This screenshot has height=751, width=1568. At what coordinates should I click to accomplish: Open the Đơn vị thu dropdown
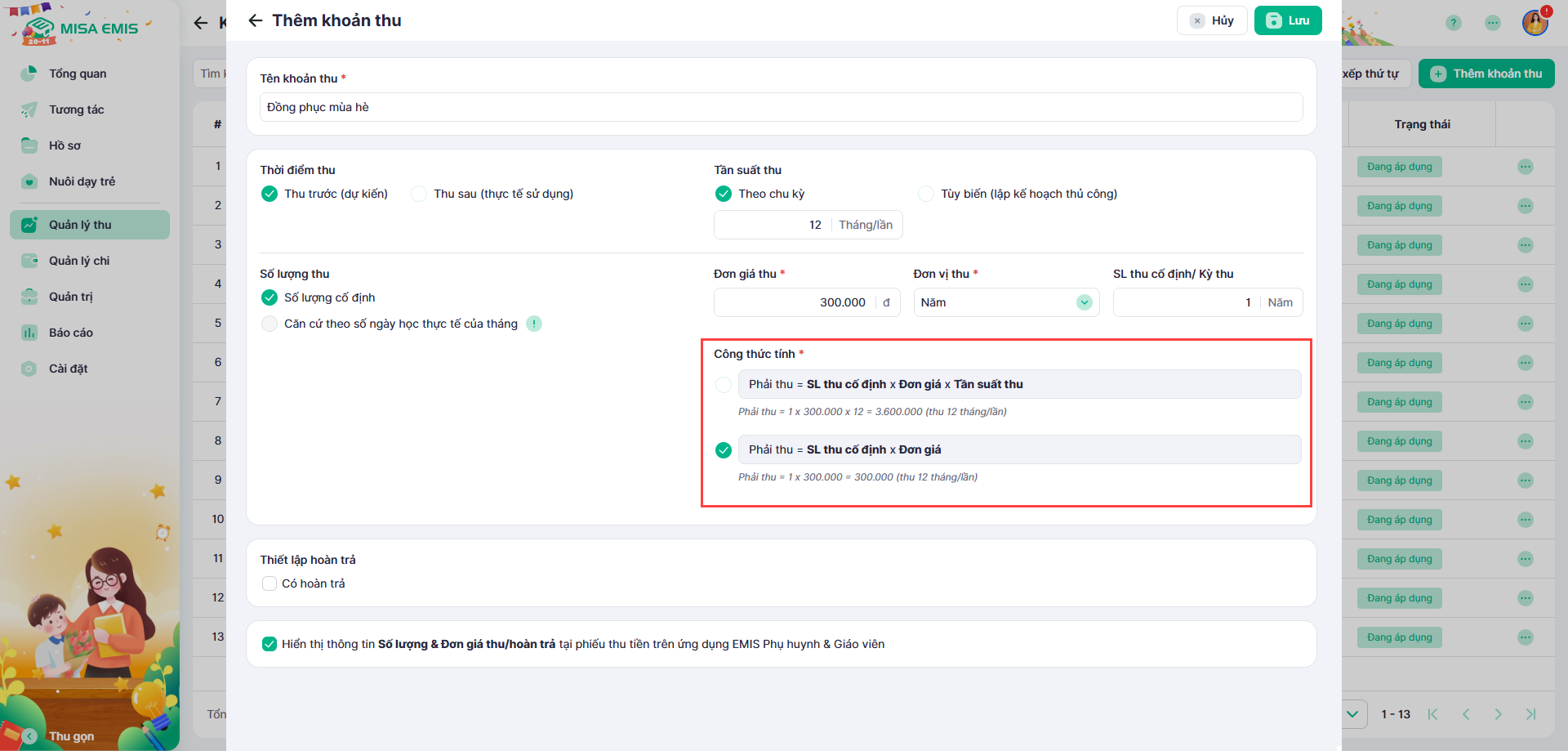click(1005, 302)
